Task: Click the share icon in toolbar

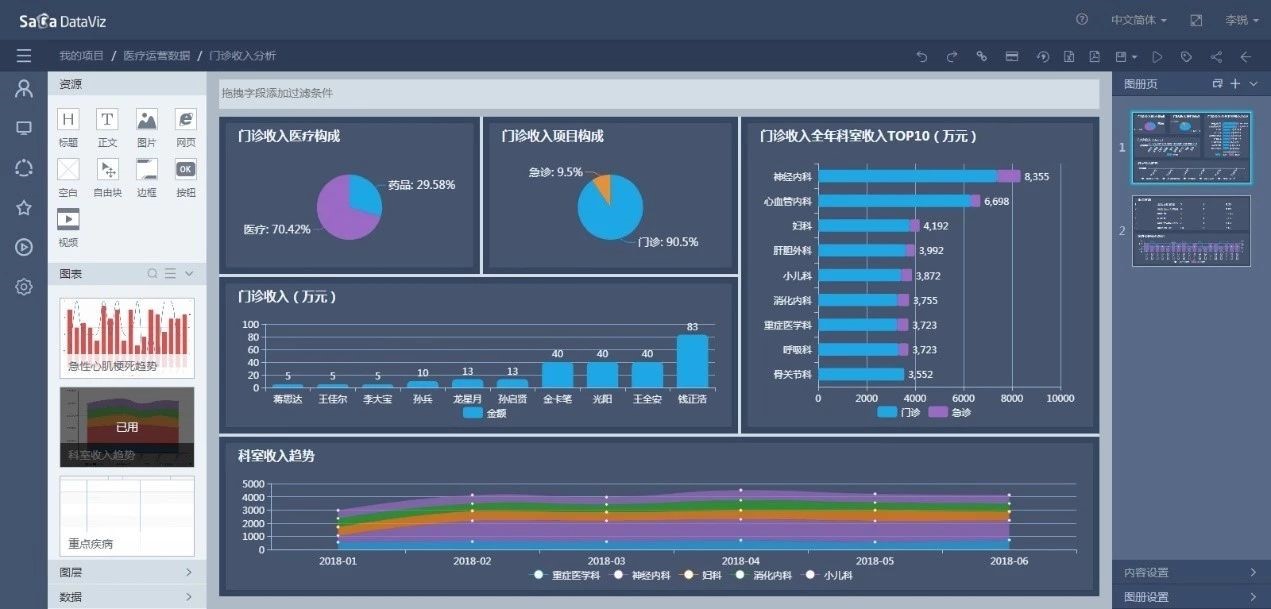Action: pos(1216,57)
